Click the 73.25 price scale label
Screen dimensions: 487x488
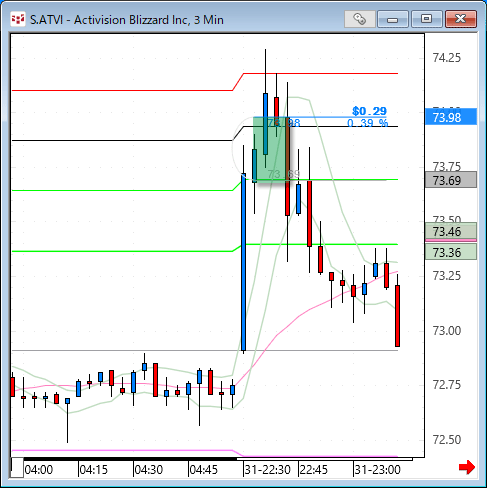point(447,276)
